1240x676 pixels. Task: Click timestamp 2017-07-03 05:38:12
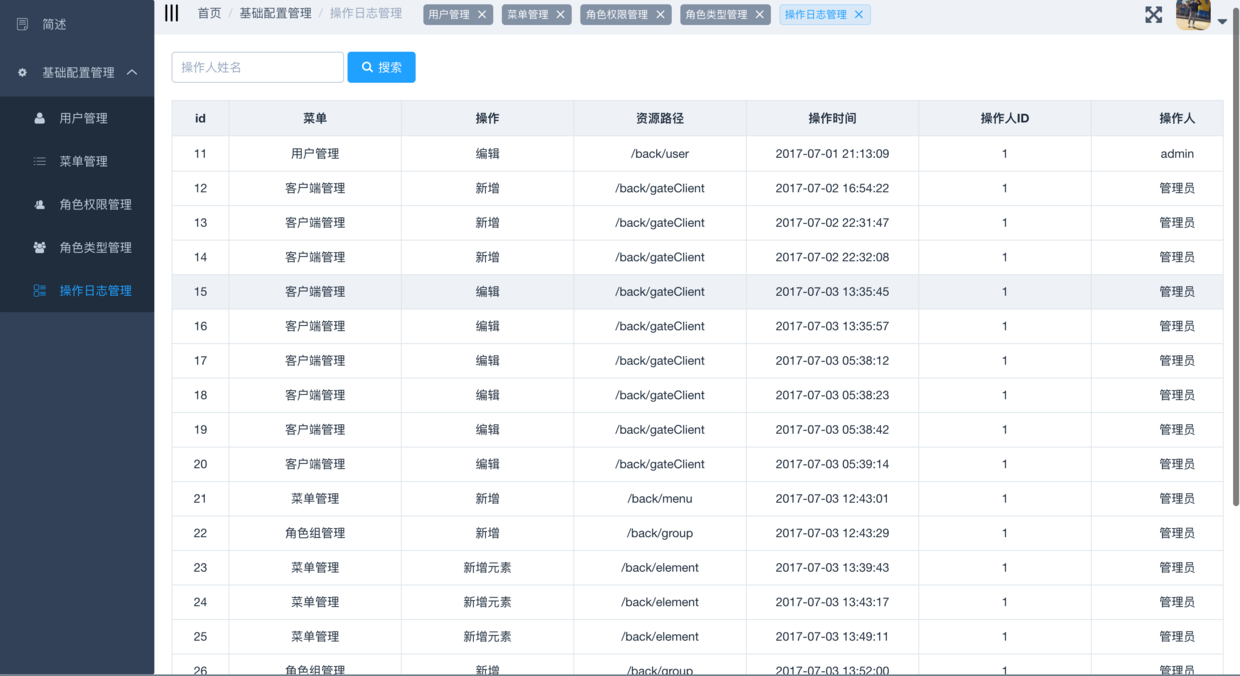[832, 360]
